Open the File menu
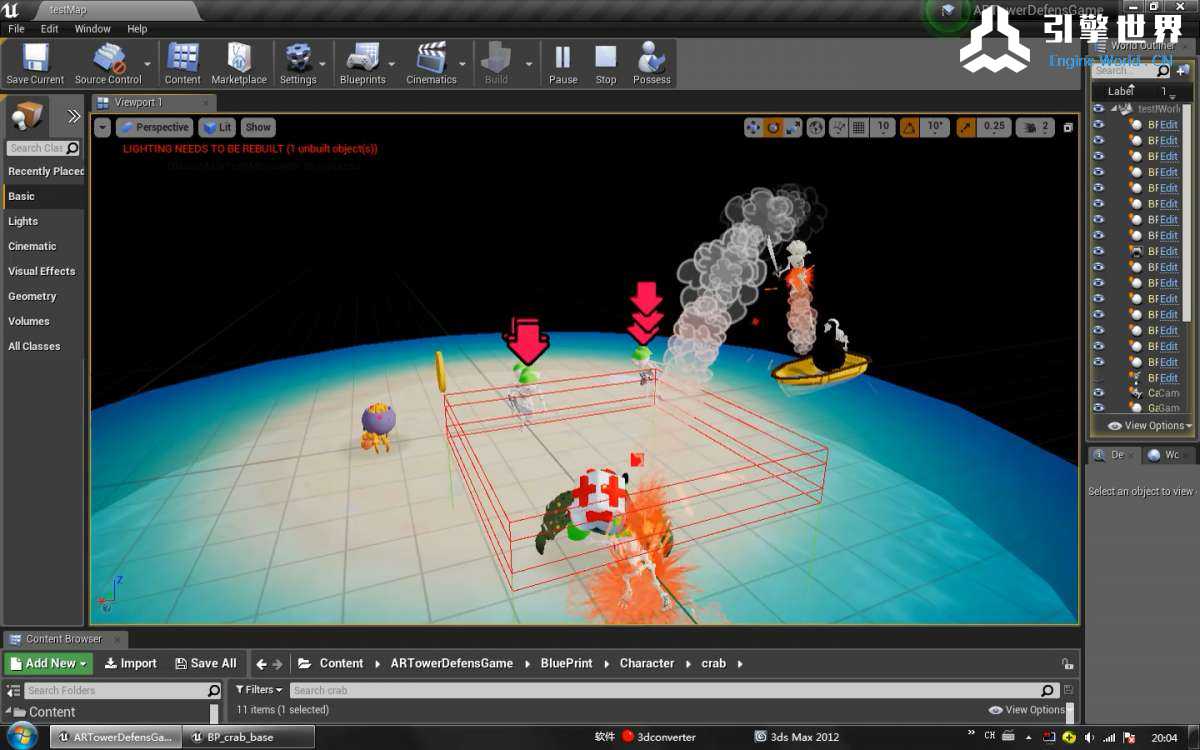This screenshot has width=1200, height=750. (x=16, y=29)
